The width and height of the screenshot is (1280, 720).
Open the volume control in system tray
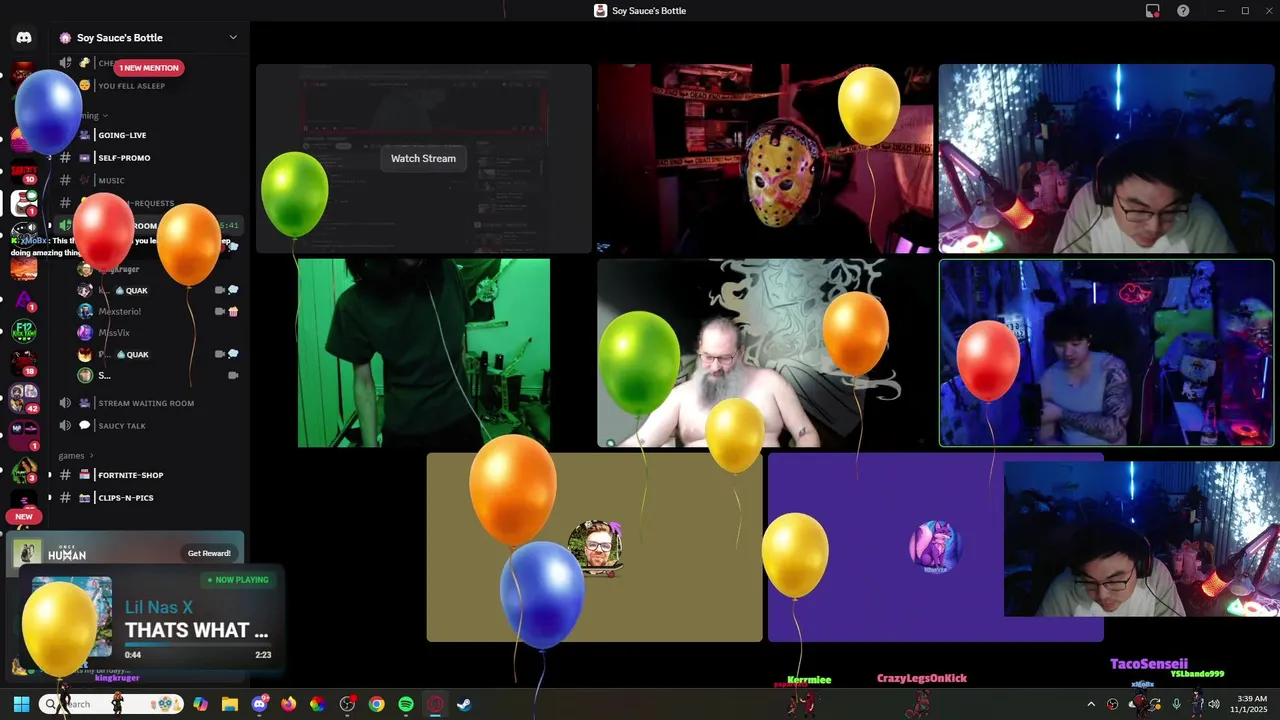1214,704
